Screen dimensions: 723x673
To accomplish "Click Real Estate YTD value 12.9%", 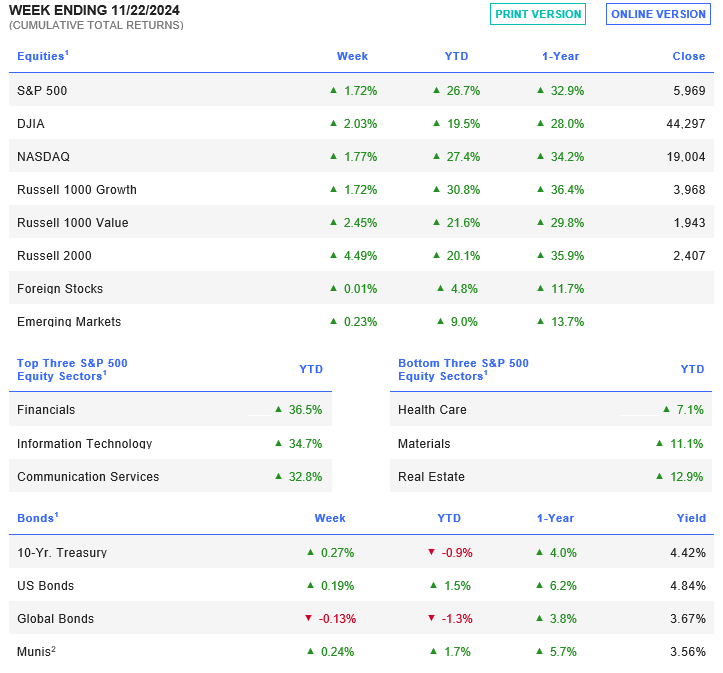I will coord(687,477).
